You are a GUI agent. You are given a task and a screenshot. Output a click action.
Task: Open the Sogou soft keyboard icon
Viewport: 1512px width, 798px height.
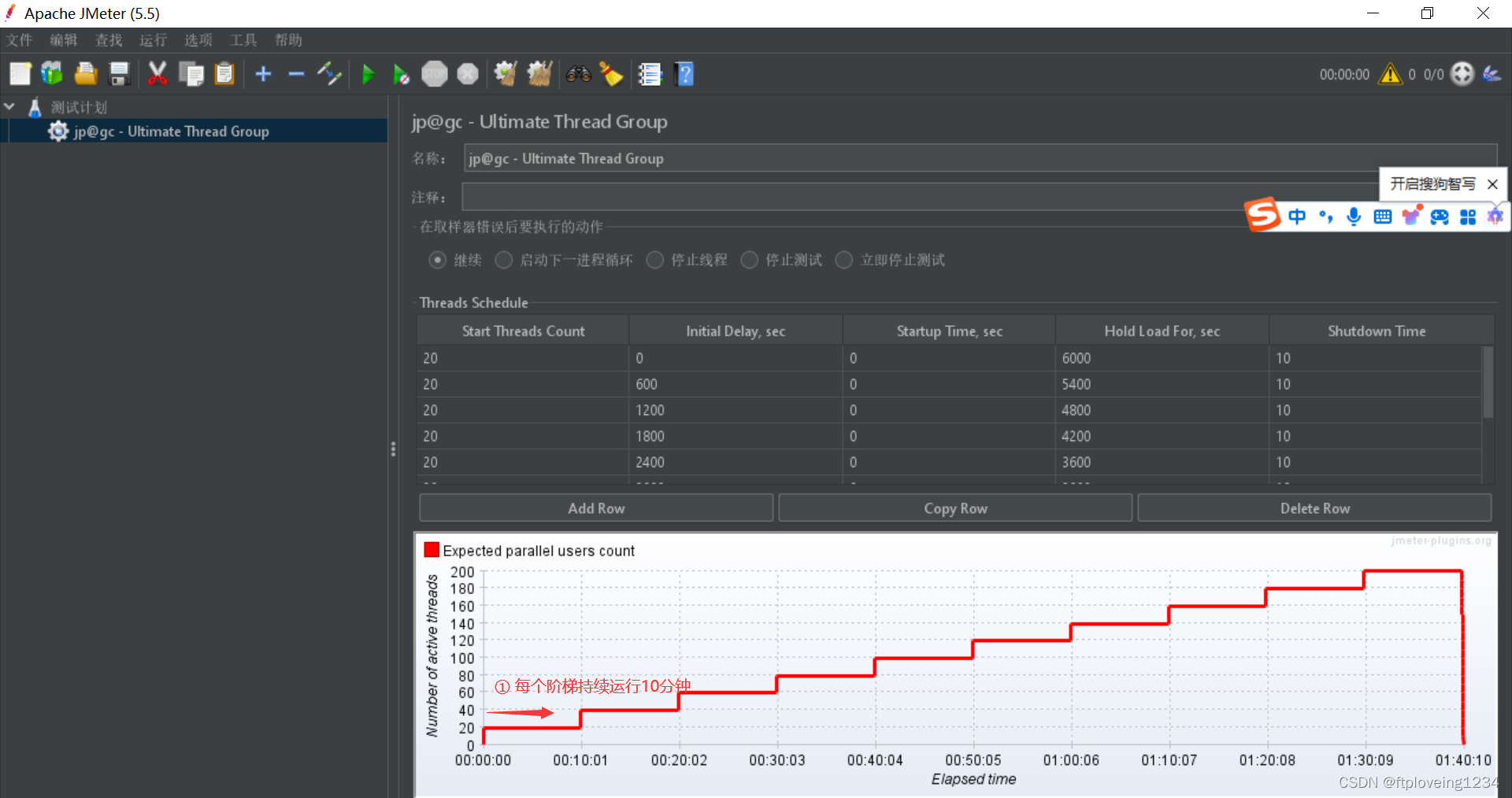[x=1382, y=217]
